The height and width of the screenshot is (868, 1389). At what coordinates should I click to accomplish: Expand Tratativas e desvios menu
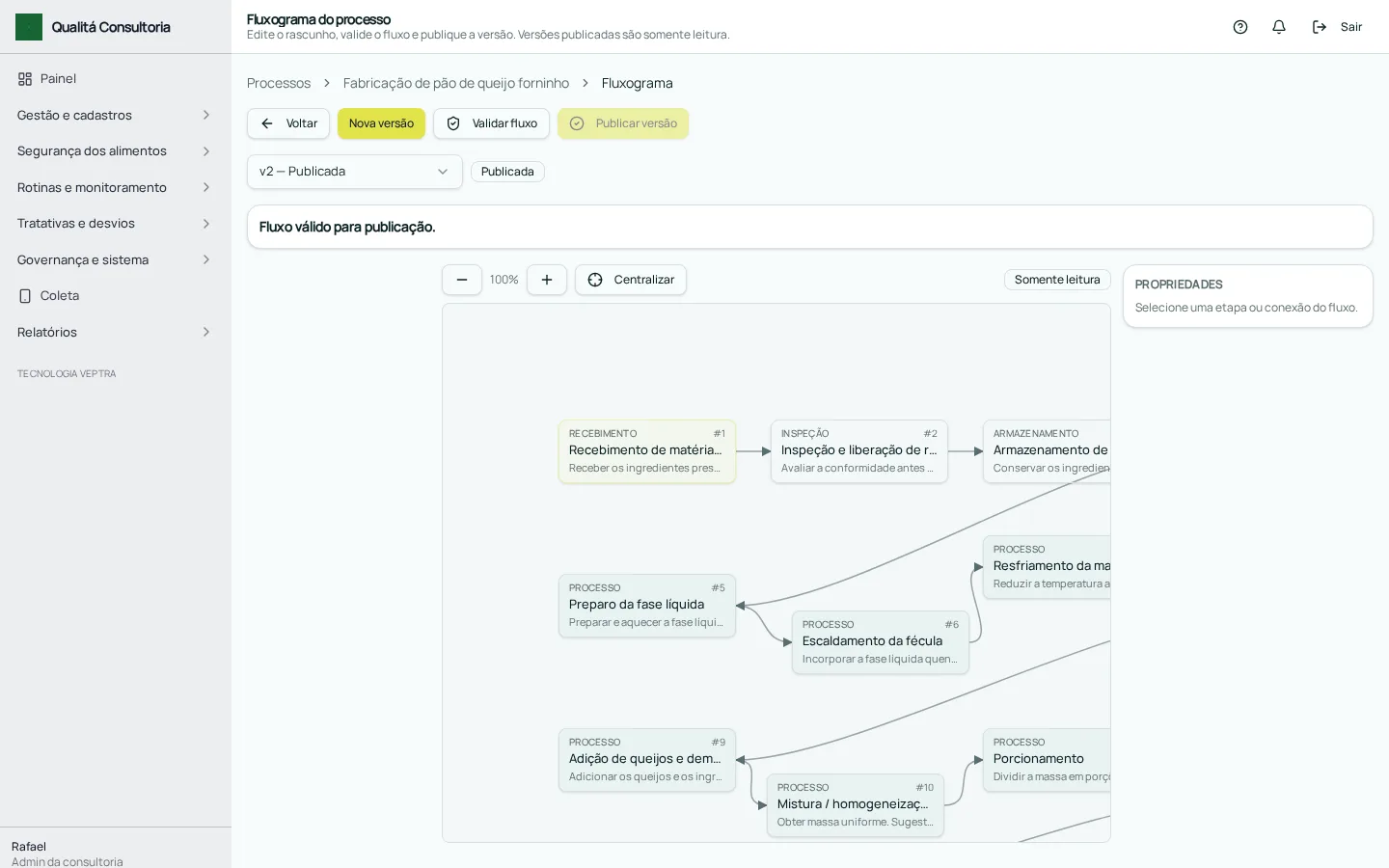[116, 224]
